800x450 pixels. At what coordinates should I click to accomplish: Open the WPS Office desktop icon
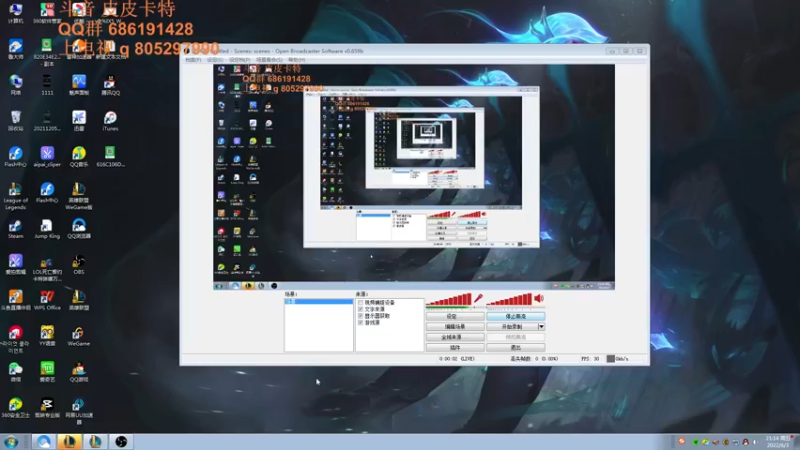(47, 301)
